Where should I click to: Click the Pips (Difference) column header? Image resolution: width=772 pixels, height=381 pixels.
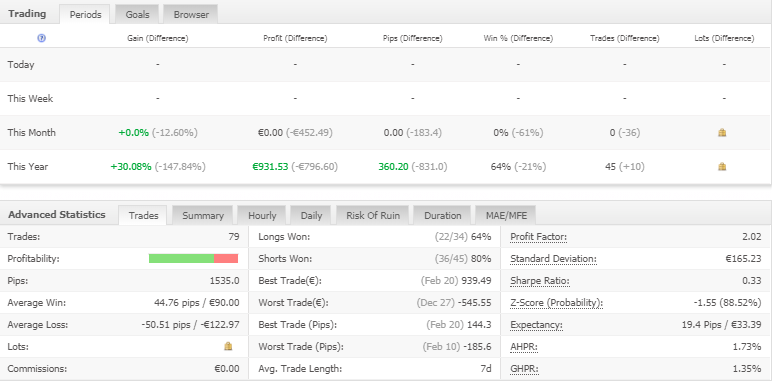412,38
